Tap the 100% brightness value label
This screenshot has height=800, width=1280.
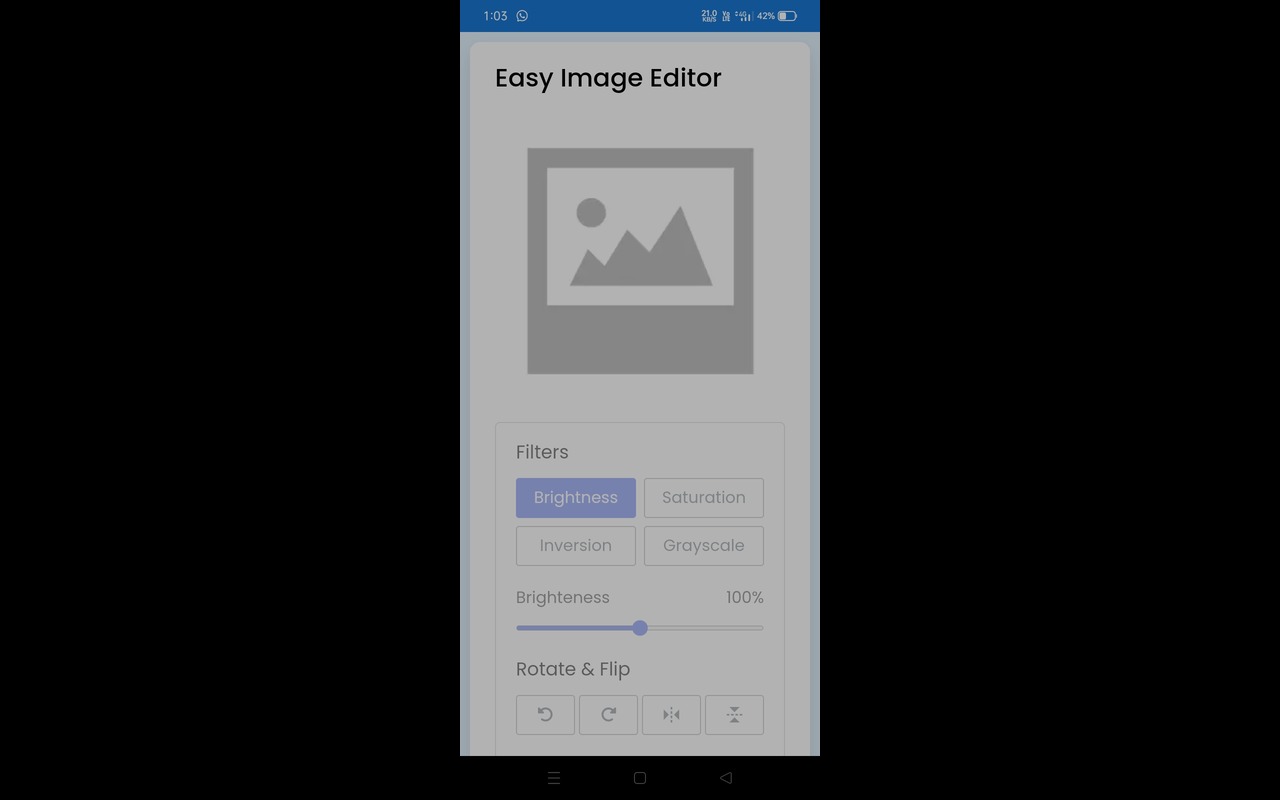(x=745, y=597)
